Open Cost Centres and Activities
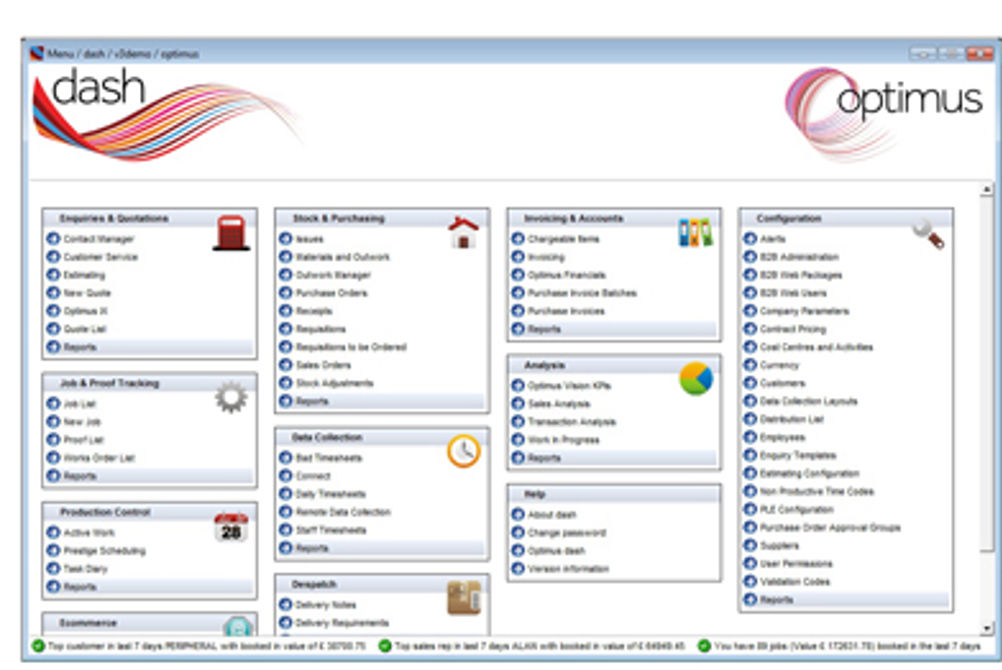 point(817,347)
